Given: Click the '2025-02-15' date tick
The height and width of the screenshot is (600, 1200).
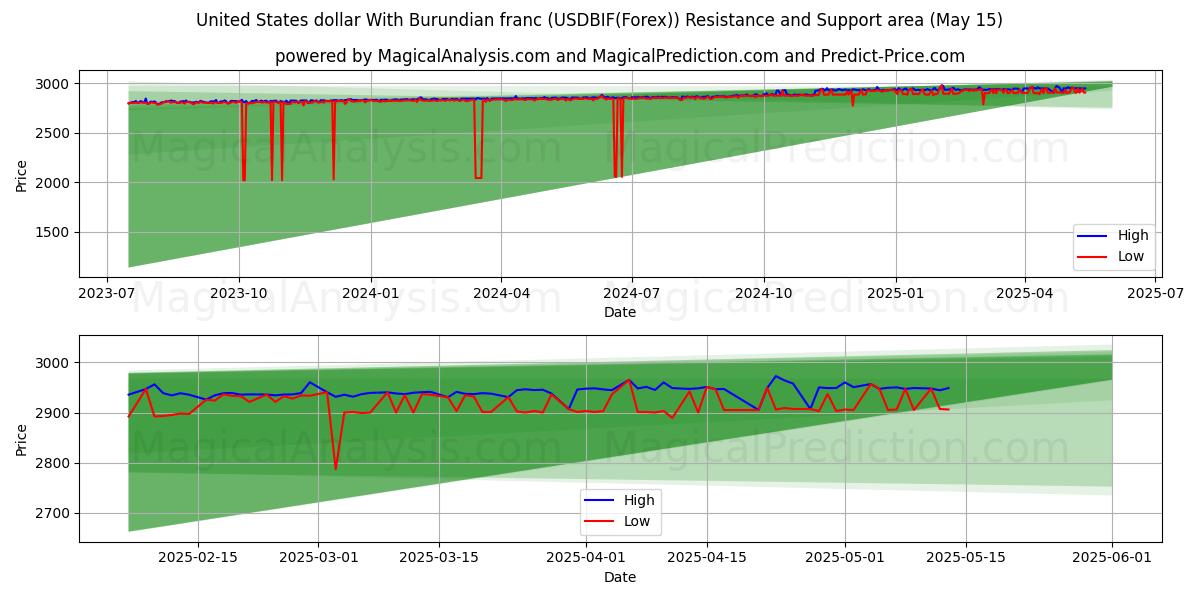Looking at the screenshot, I should [x=198, y=558].
